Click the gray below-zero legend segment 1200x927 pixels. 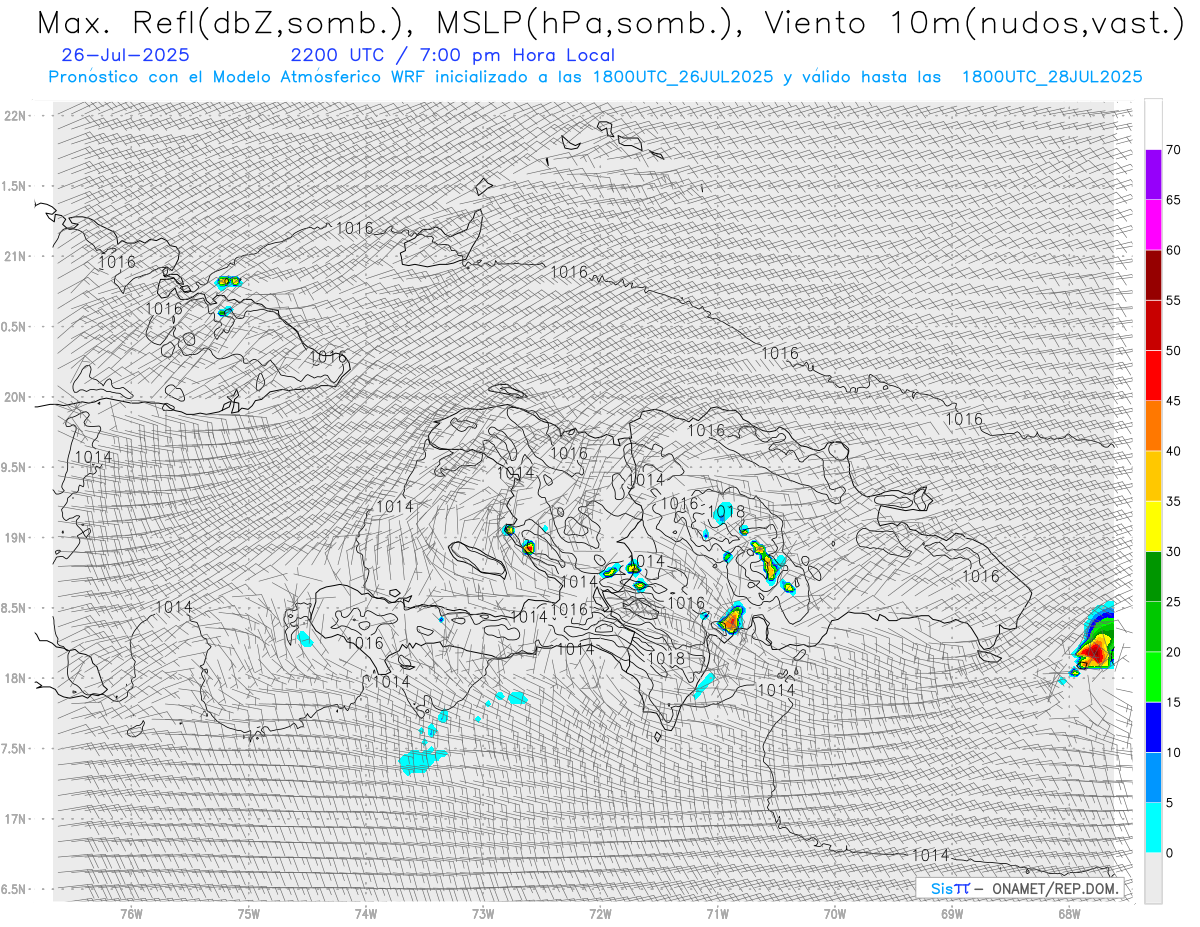coord(1153,877)
